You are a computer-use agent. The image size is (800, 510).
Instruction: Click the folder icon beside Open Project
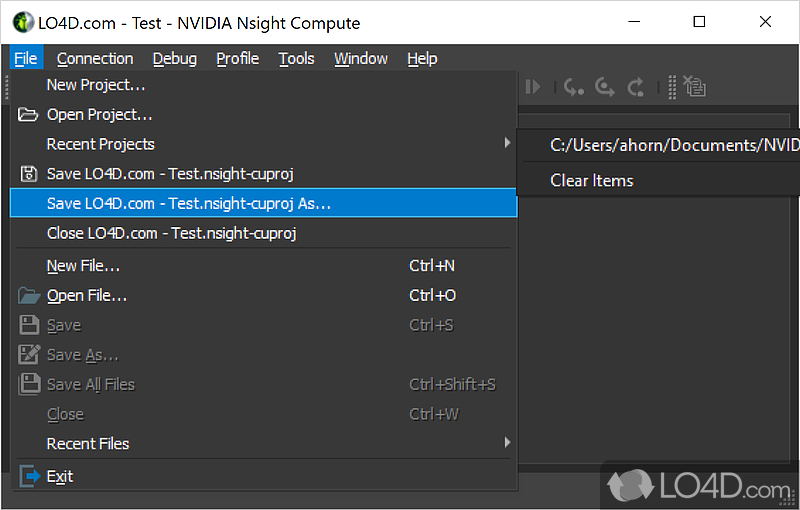tap(28, 114)
